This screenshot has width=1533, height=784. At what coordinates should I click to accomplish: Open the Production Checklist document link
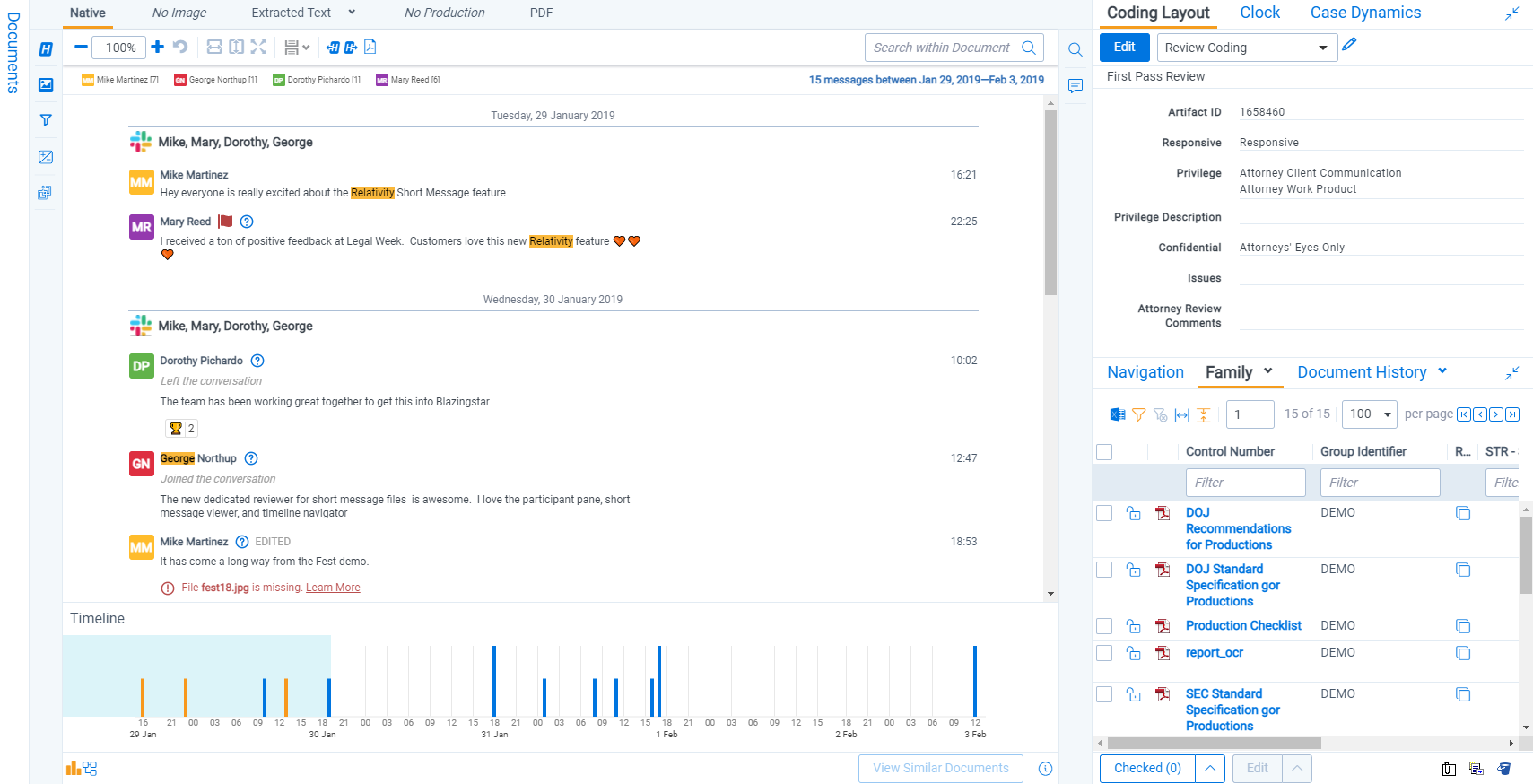click(x=1243, y=626)
